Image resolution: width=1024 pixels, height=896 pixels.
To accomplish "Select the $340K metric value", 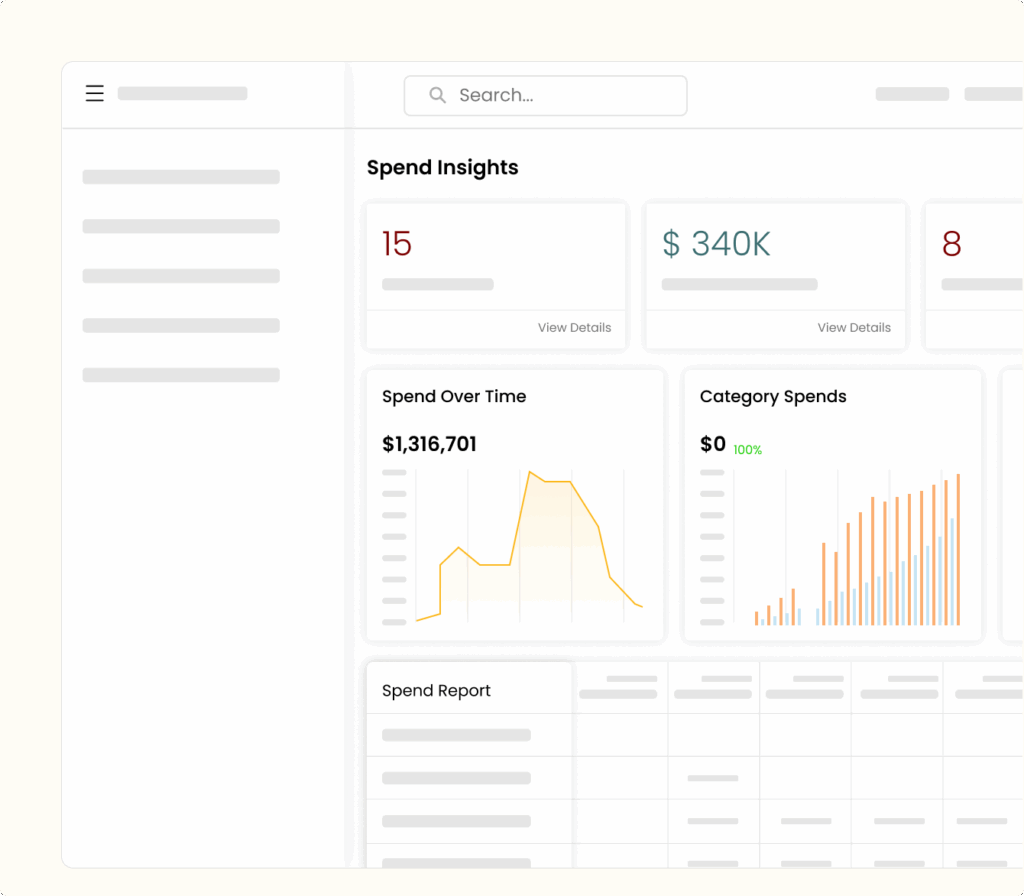I will (716, 244).
